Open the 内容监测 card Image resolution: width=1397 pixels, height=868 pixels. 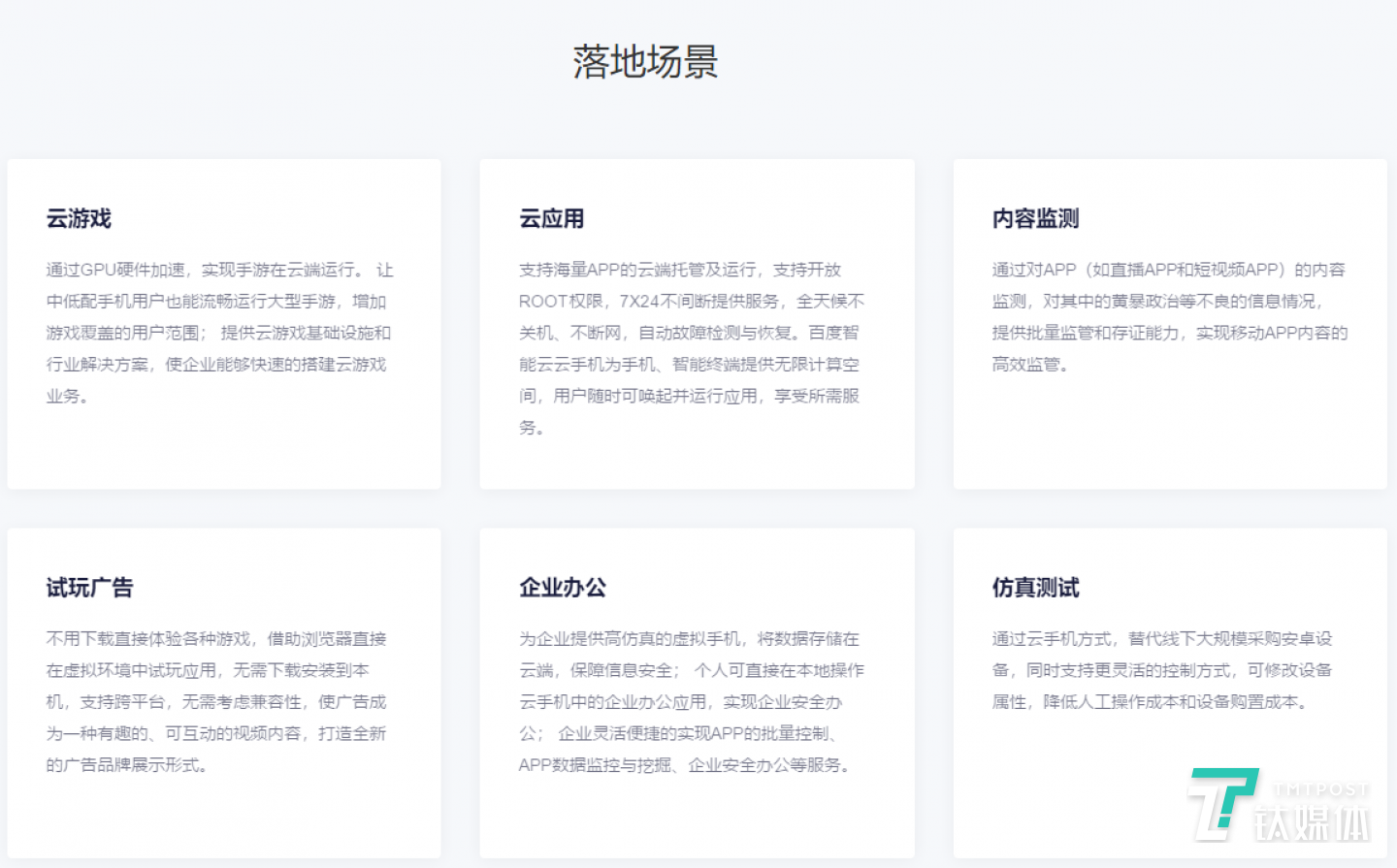pos(1168,323)
